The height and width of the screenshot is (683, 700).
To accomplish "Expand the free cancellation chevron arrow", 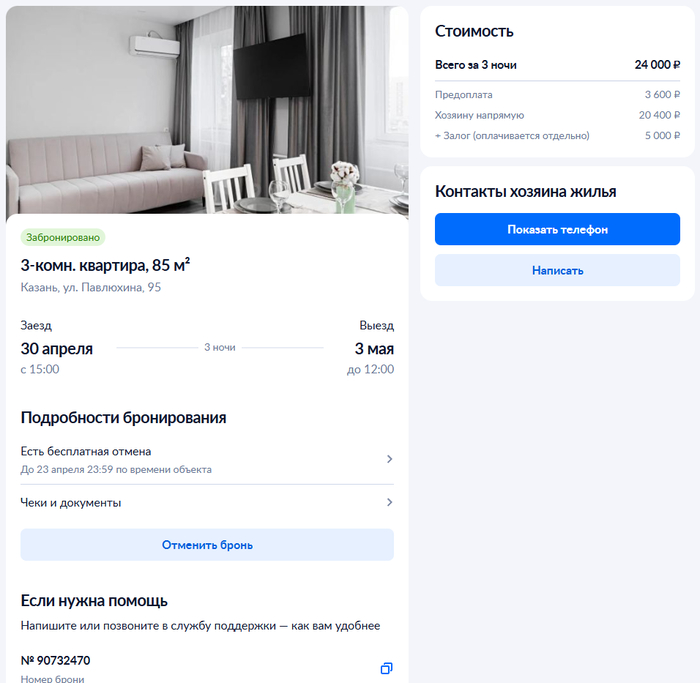I will (x=389, y=459).
